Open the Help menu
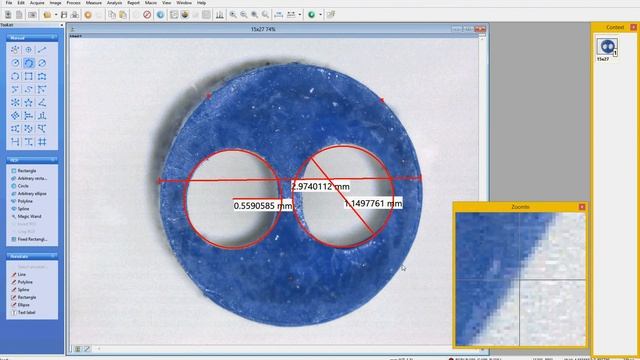This screenshot has width=640, height=360. pyautogui.click(x=202, y=3)
